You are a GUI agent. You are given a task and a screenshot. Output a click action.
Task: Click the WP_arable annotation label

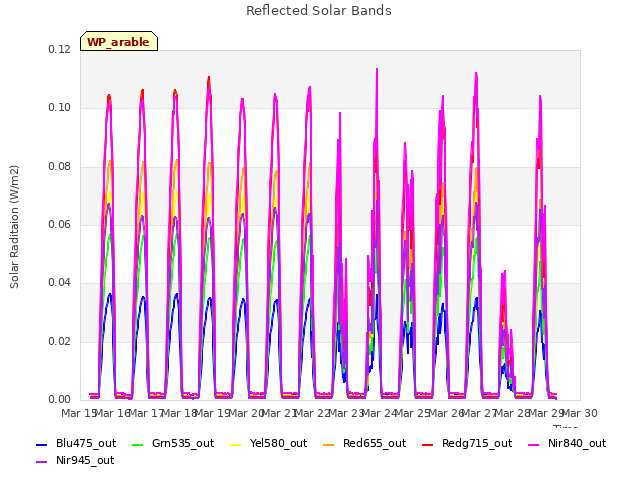click(119, 42)
